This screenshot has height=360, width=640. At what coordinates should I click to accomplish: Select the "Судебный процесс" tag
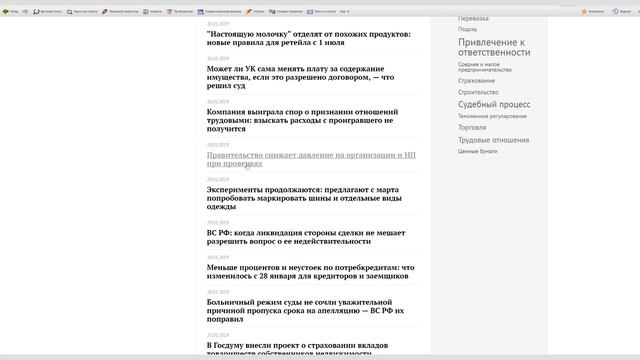[494, 104]
